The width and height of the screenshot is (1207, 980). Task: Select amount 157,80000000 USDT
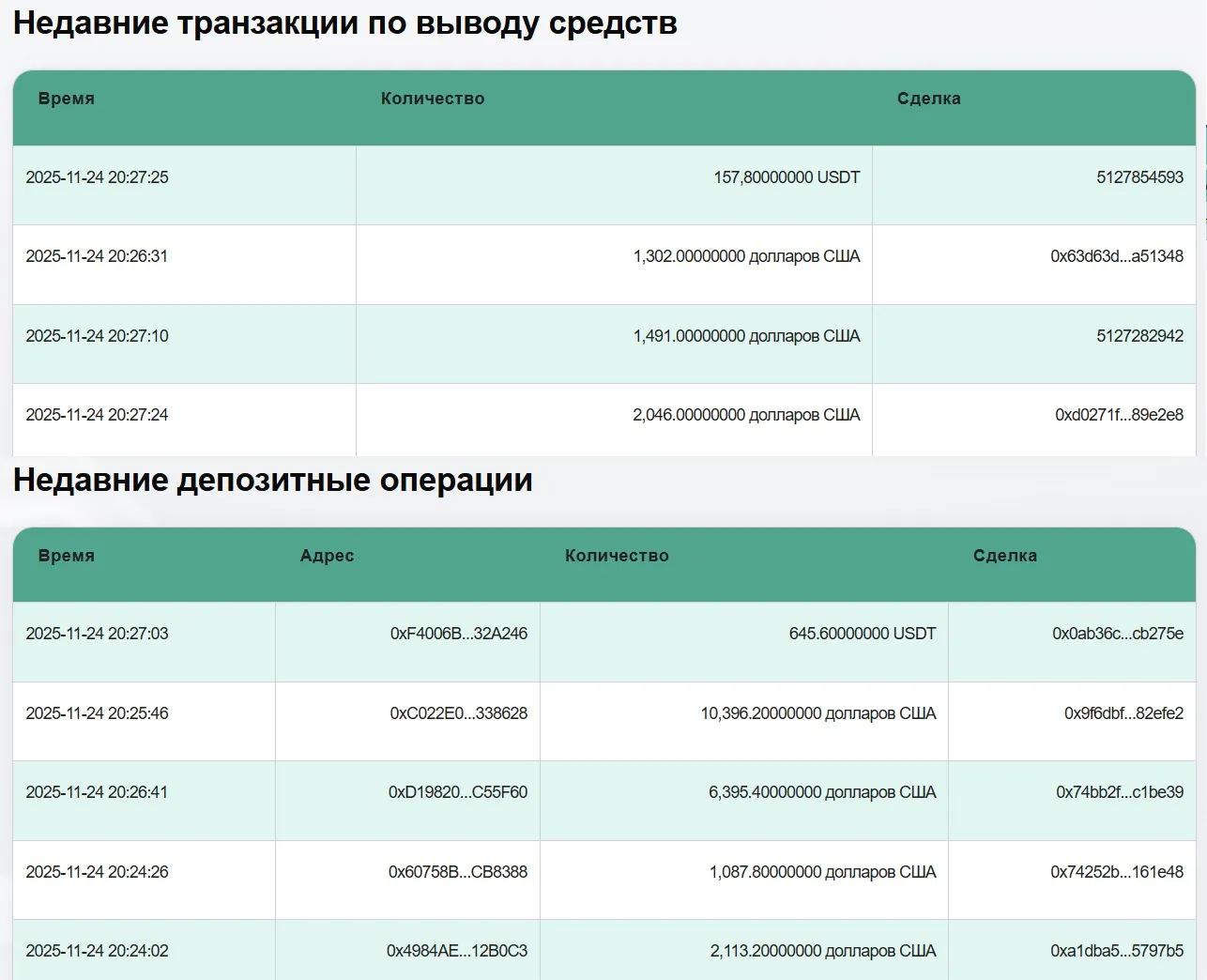pos(787,177)
